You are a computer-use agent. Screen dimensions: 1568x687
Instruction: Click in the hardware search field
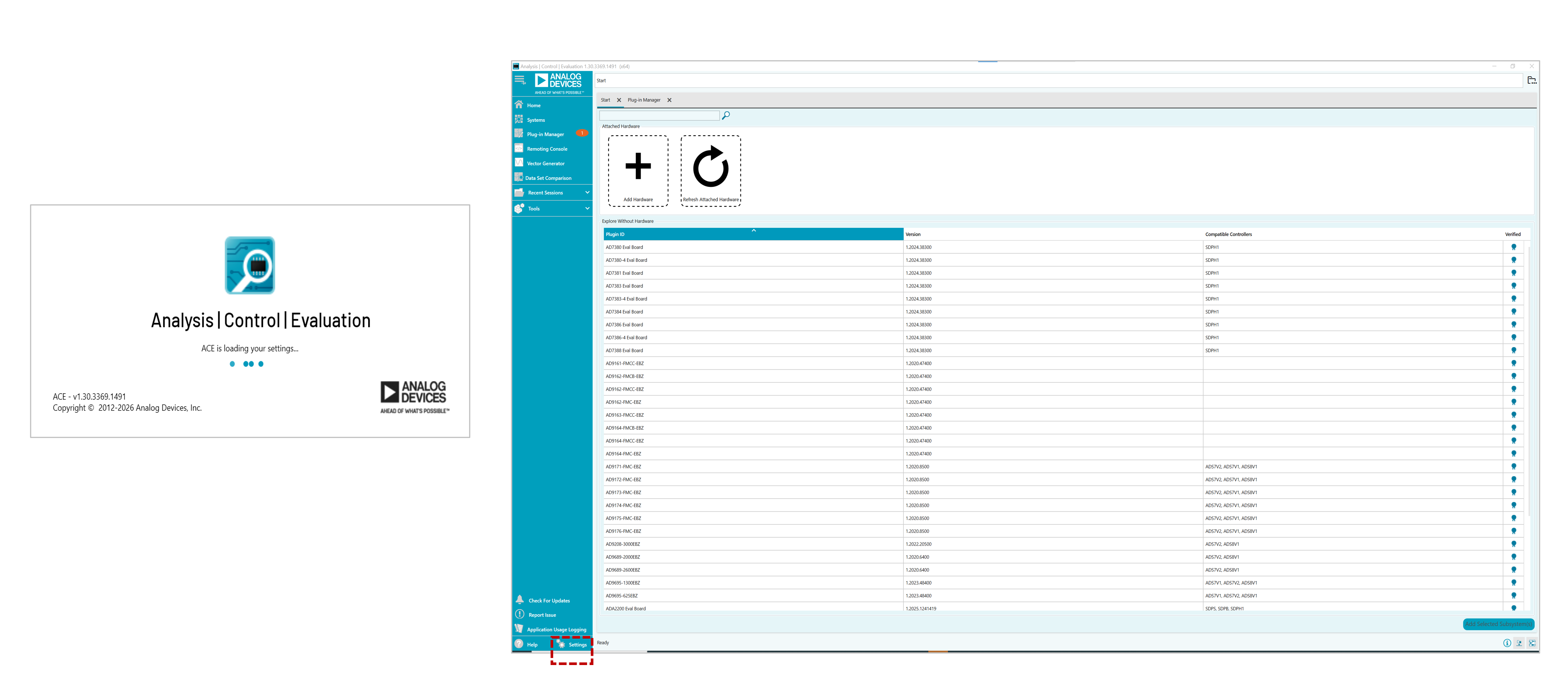pos(659,116)
